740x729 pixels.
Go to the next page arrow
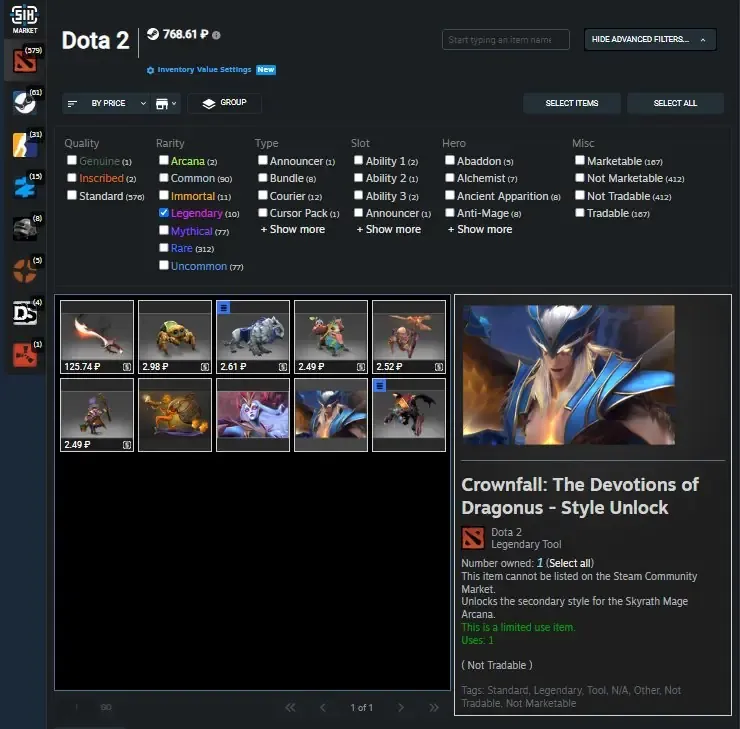401,707
